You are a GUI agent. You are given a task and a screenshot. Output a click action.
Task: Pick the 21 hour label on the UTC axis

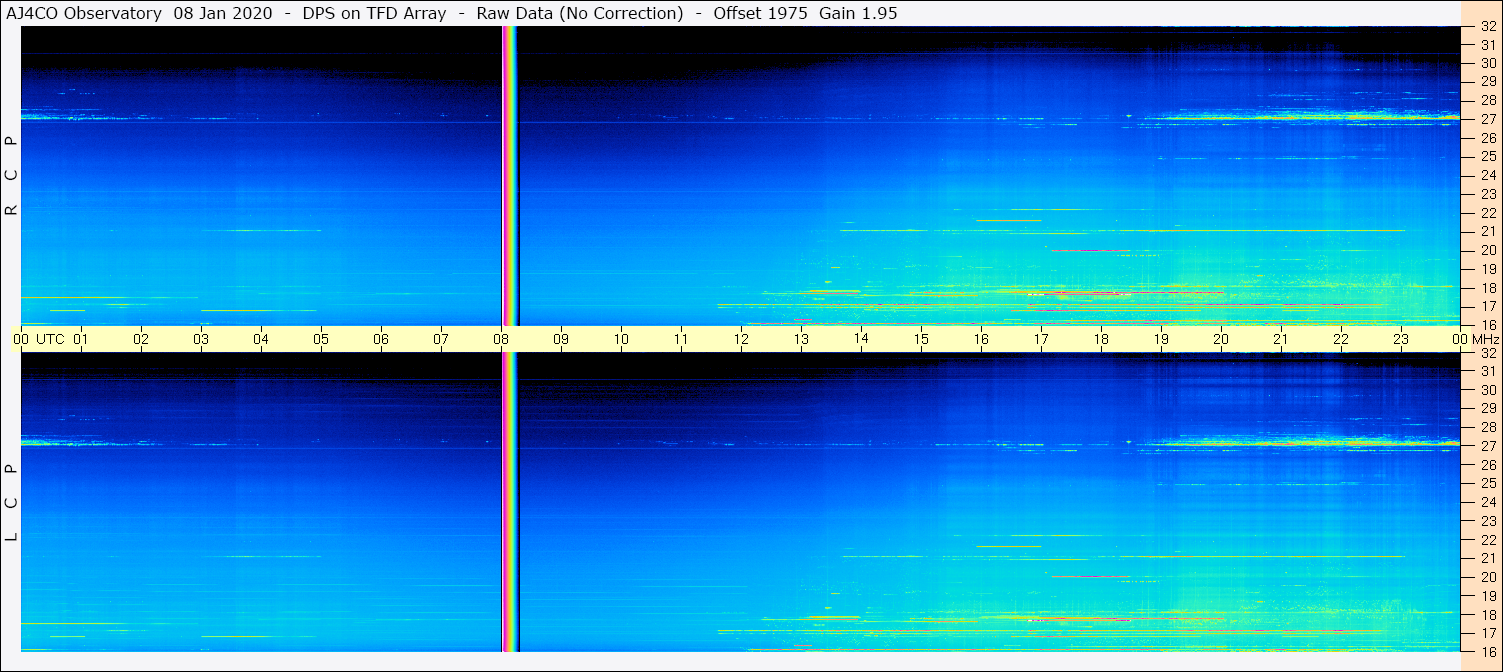pos(1281,339)
